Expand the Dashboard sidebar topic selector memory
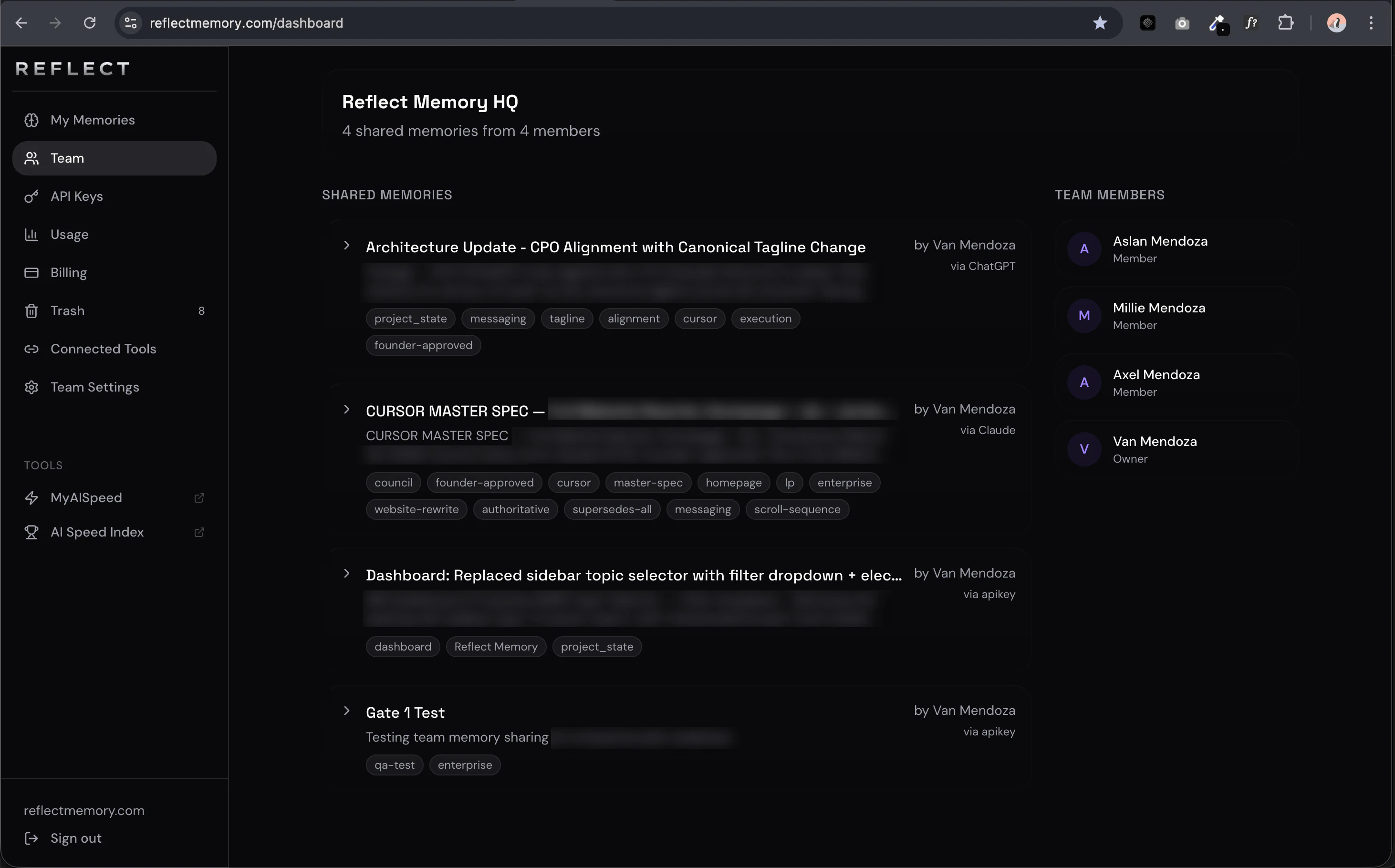1395x868 pixels. coord(346,573)
